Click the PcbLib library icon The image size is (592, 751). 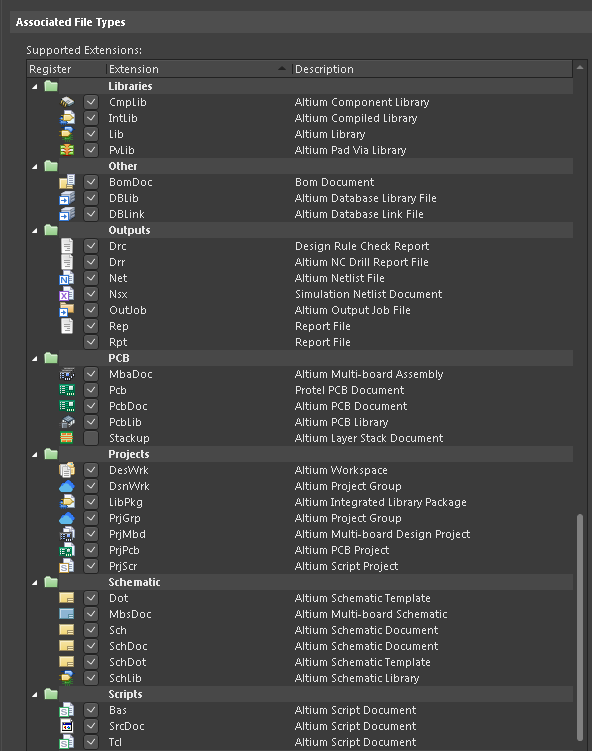[x=67, y=422]
